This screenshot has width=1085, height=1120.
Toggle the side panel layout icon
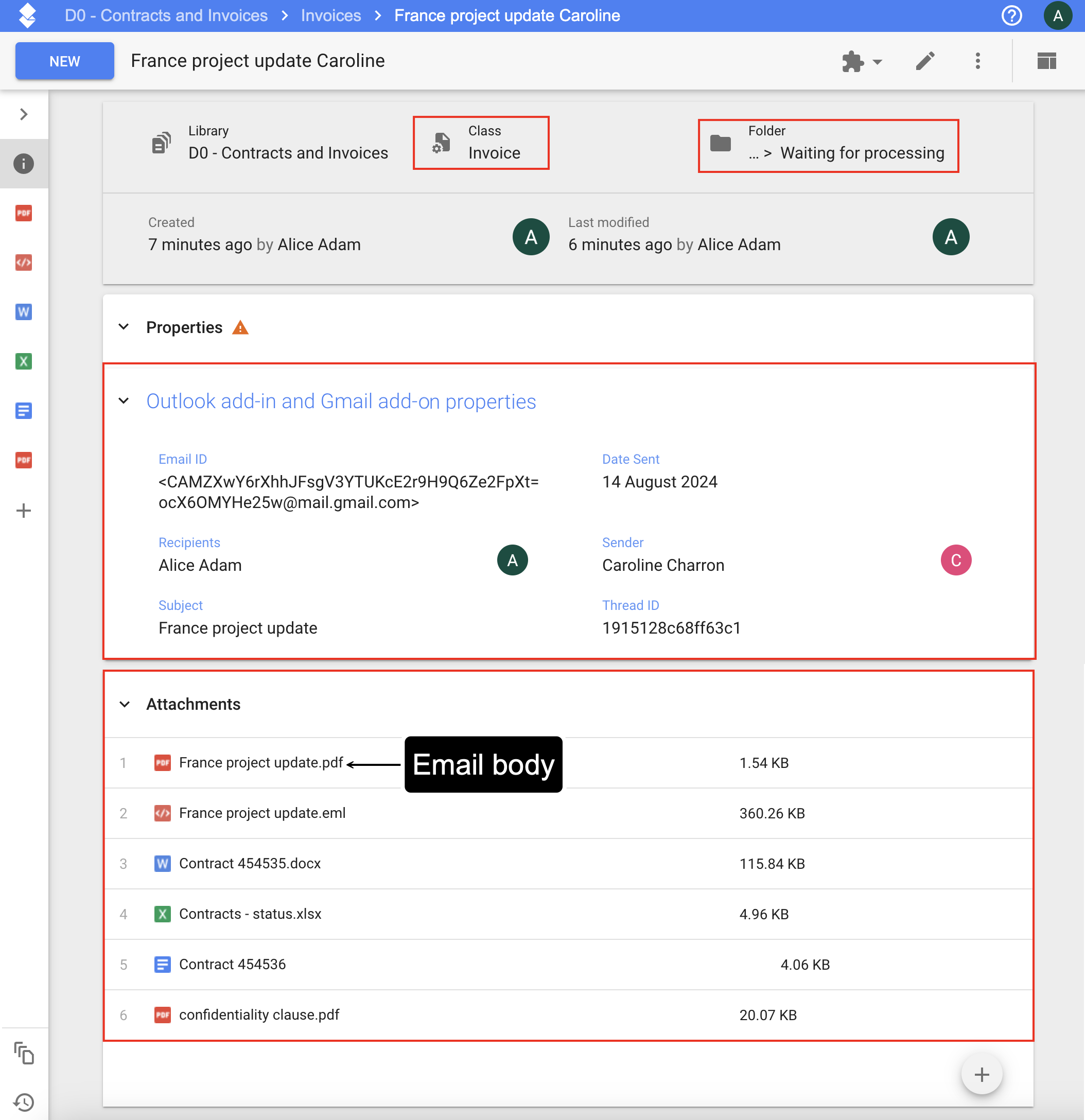[x=1047, y=61]
